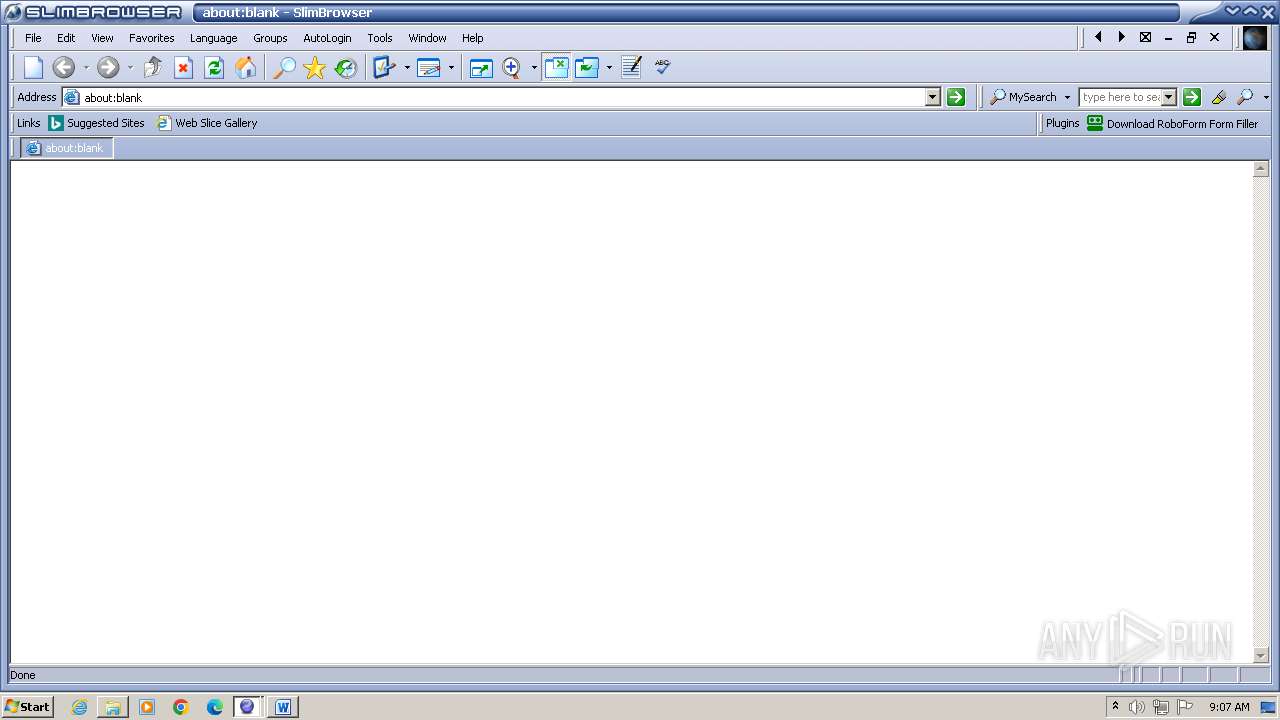The image size is (1280, 720).
Task: Close all tabs with boxed X icon
Action: [1145, 37]
